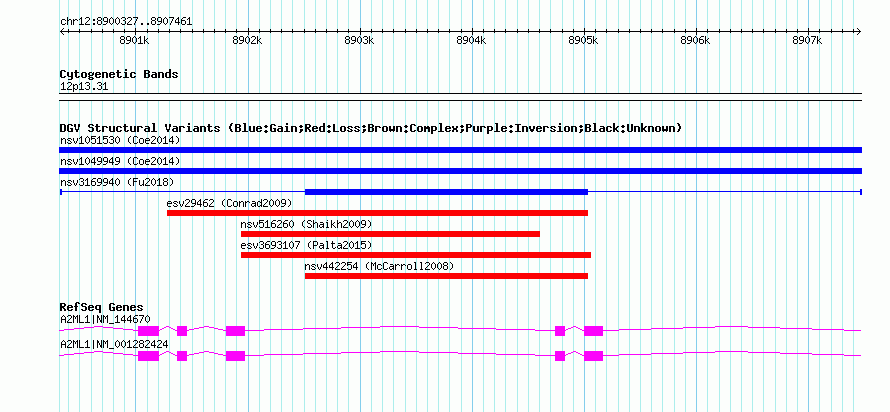Select the red esv29462 loss bar

pos(377,213)
